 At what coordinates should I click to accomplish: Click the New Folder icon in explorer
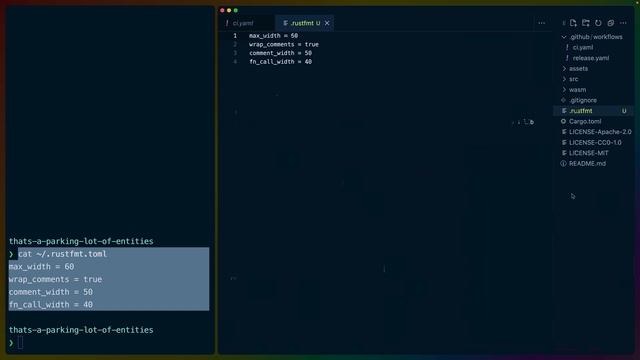586,23
